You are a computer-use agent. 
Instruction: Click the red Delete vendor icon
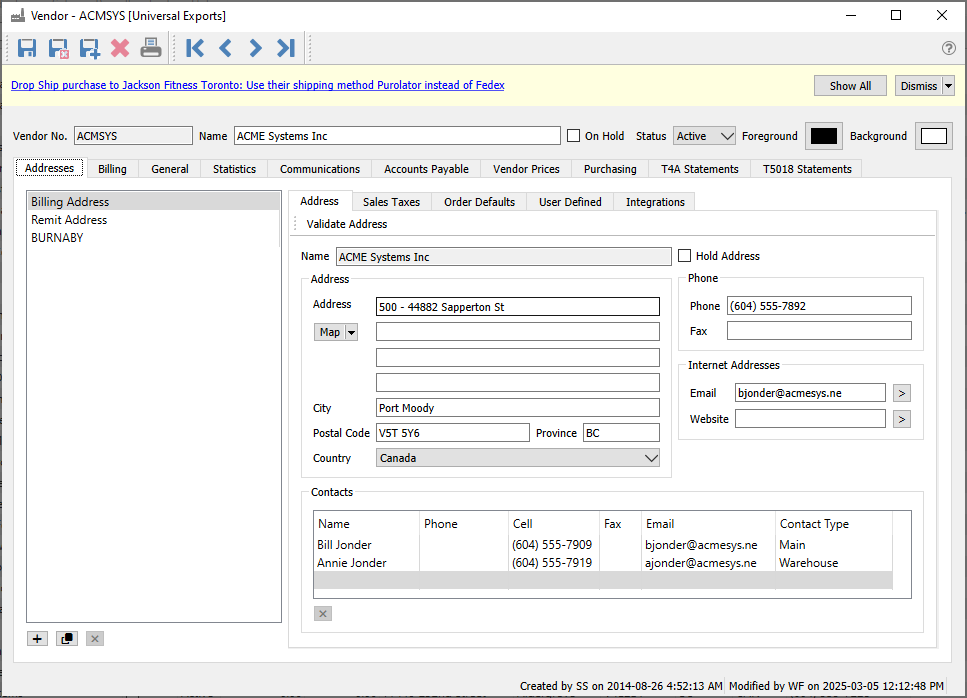pos(120,47)
